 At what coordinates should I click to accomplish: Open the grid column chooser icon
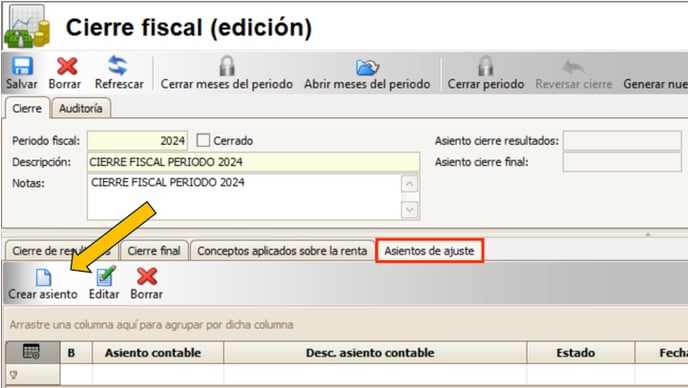pyautogui.click(x=32, y=352)
